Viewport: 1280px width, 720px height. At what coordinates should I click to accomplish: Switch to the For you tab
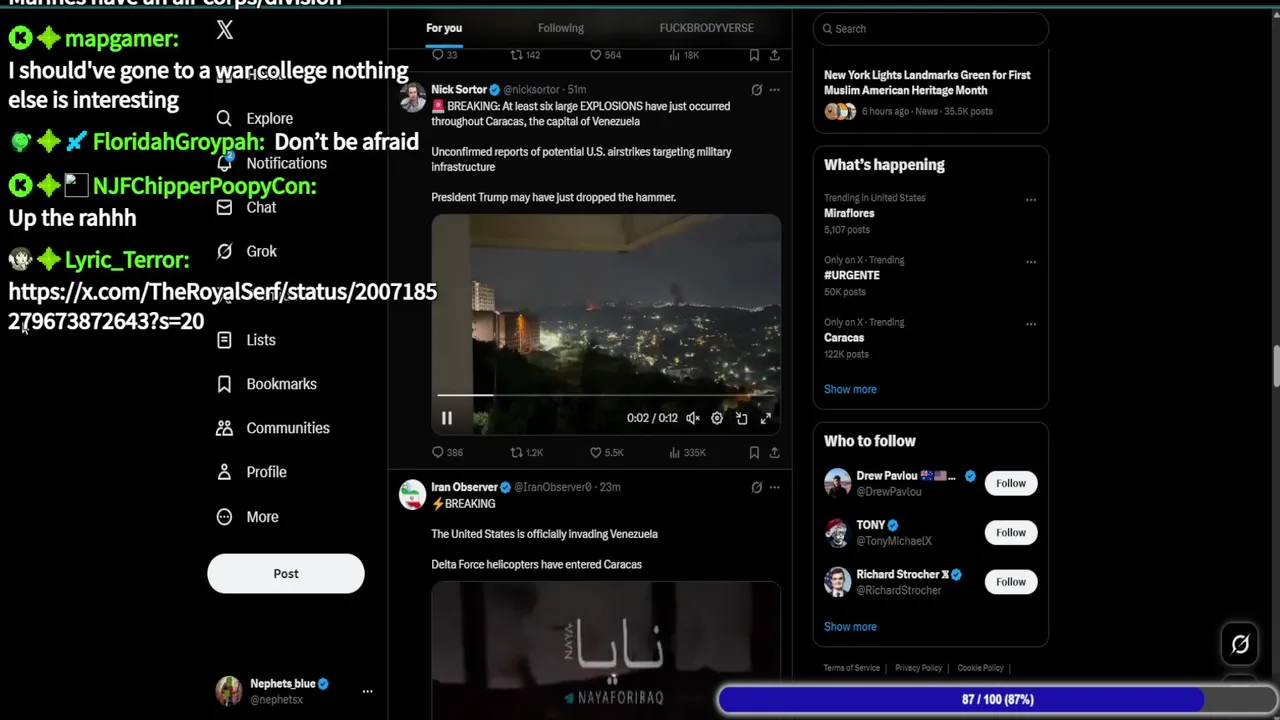point(444,28)
